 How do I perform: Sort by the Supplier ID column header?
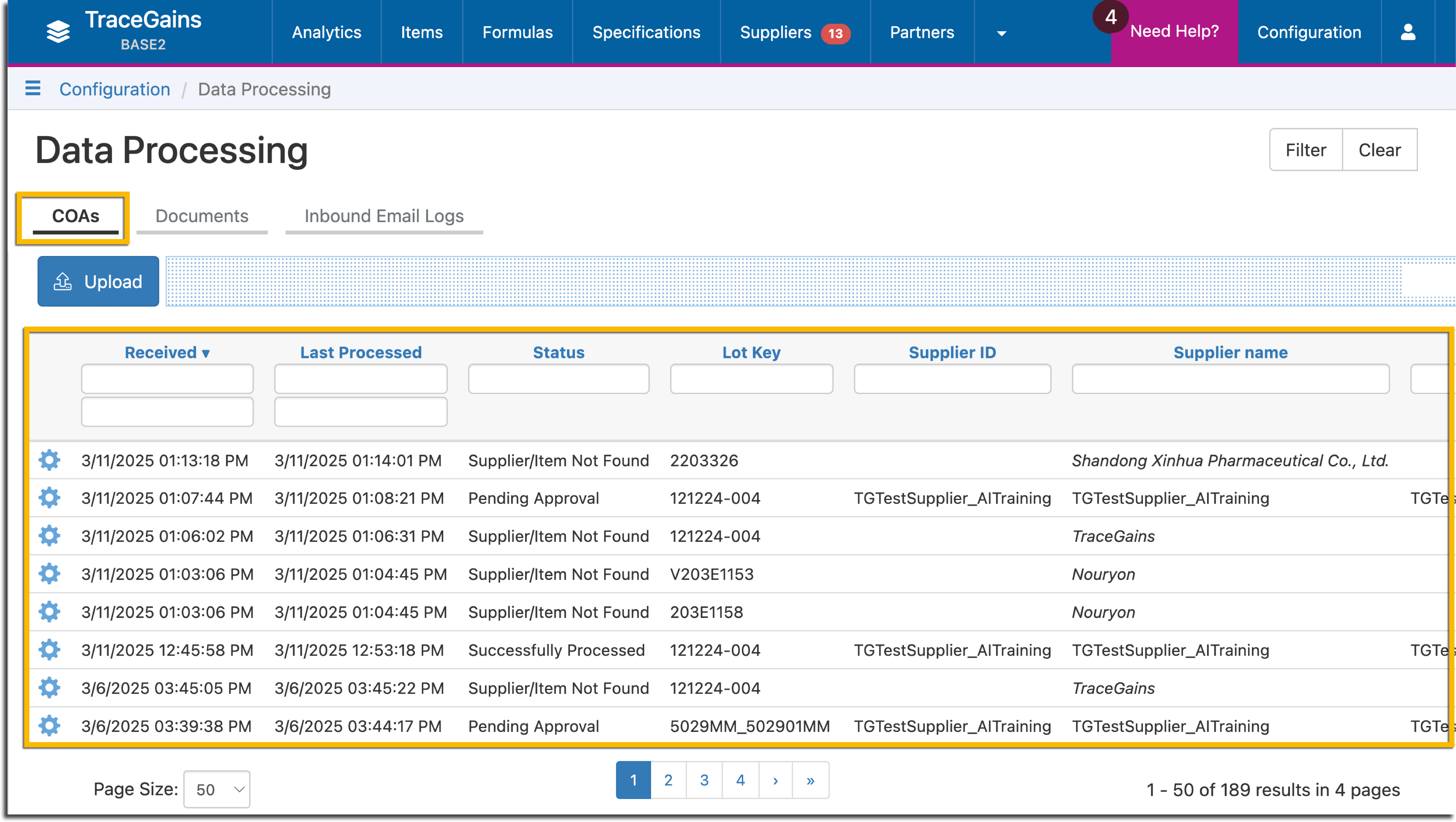coord(952,352)
